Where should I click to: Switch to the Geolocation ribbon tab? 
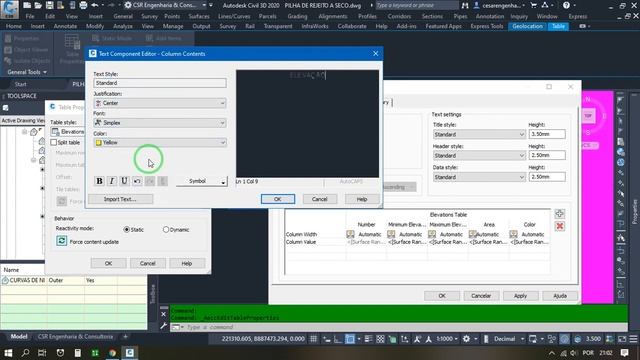coord(527,26)
